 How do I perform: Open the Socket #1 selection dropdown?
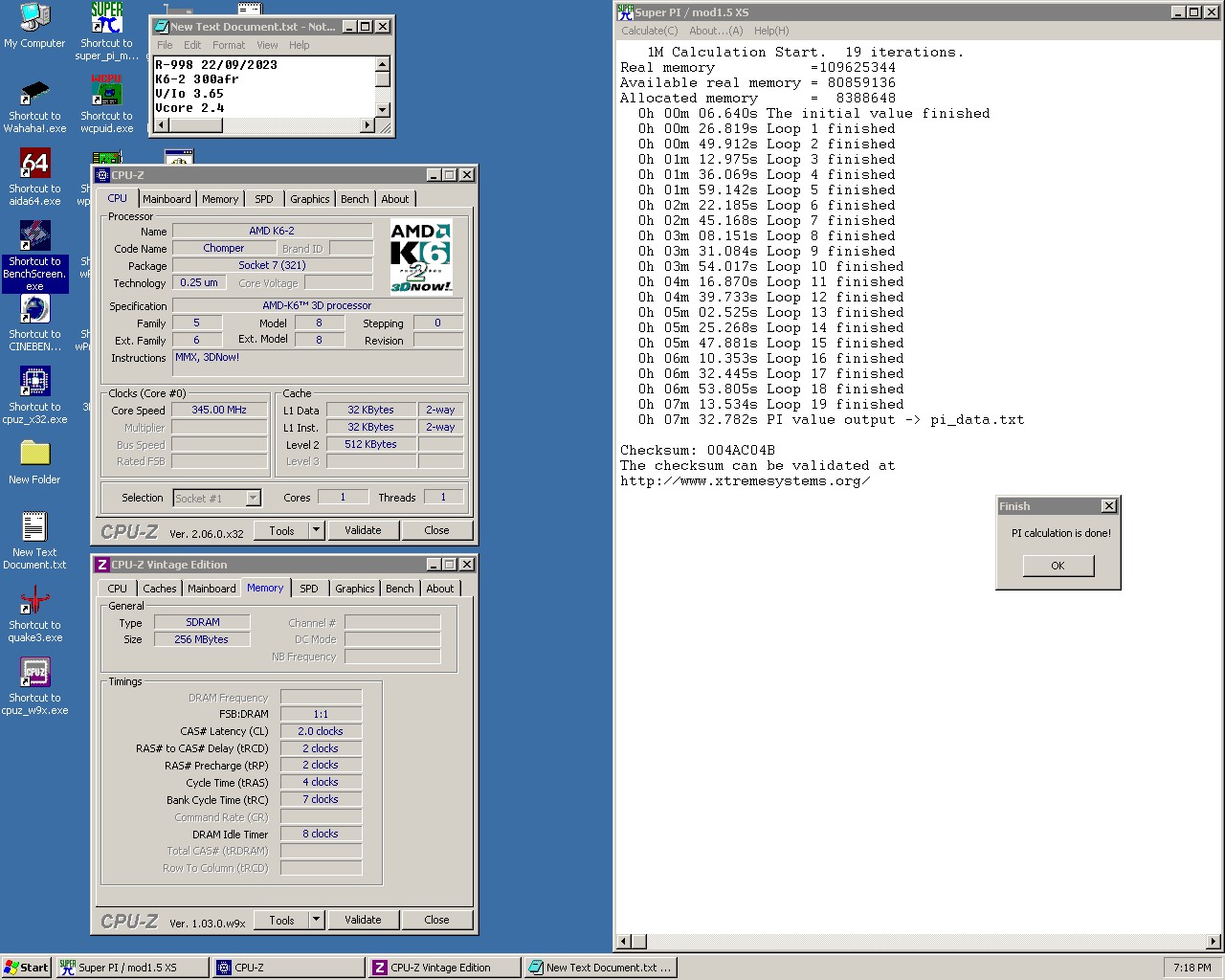(253, 498)
